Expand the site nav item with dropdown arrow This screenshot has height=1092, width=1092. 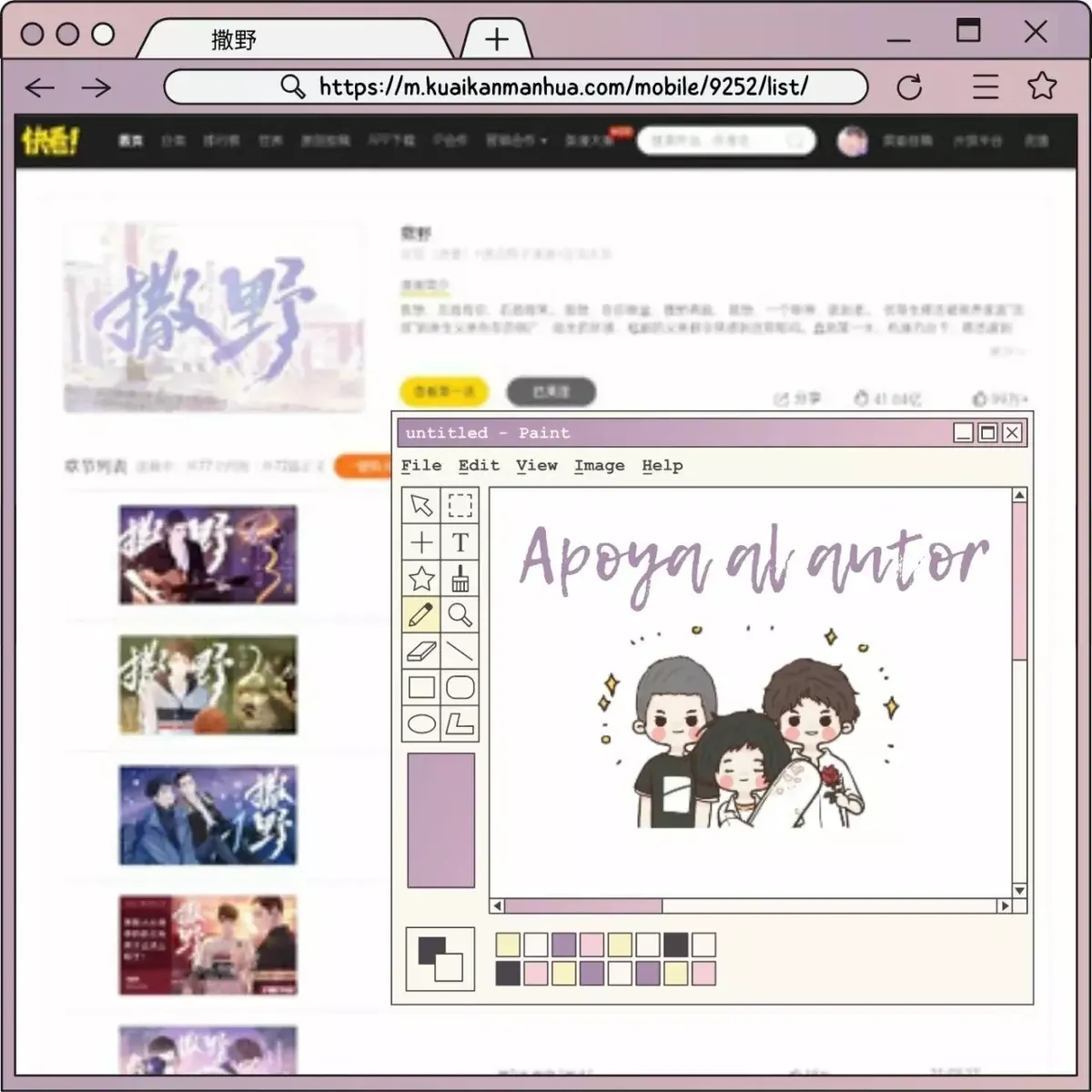516,141
